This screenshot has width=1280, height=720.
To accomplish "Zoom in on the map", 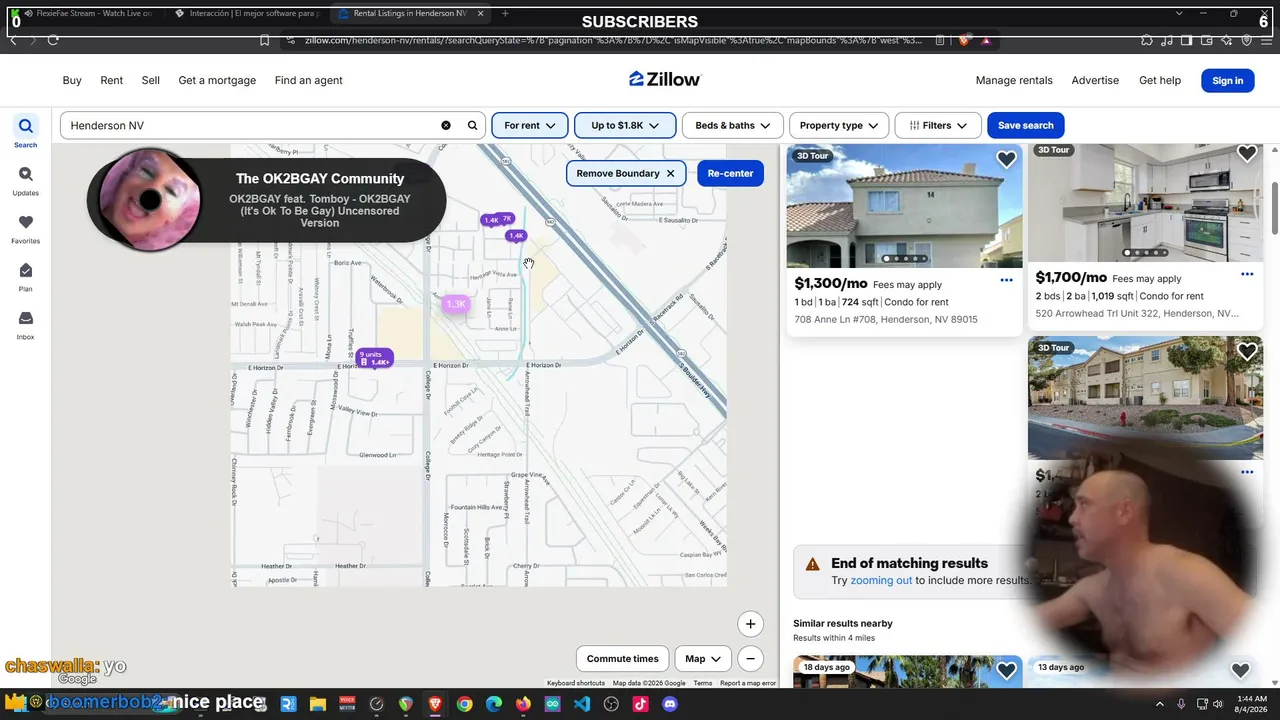I will [x=750, y=624].
